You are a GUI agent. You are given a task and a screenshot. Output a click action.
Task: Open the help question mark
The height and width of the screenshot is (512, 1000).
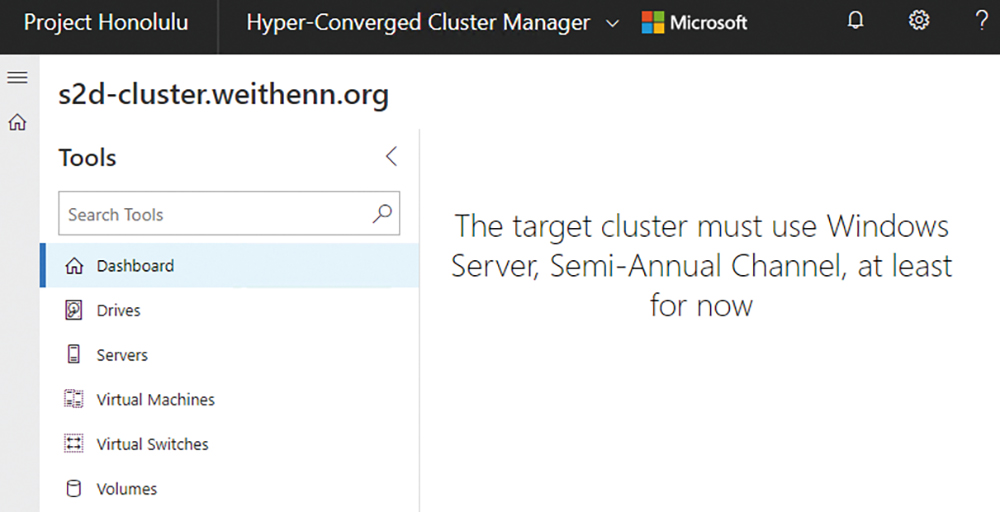[x=982, y=21]
